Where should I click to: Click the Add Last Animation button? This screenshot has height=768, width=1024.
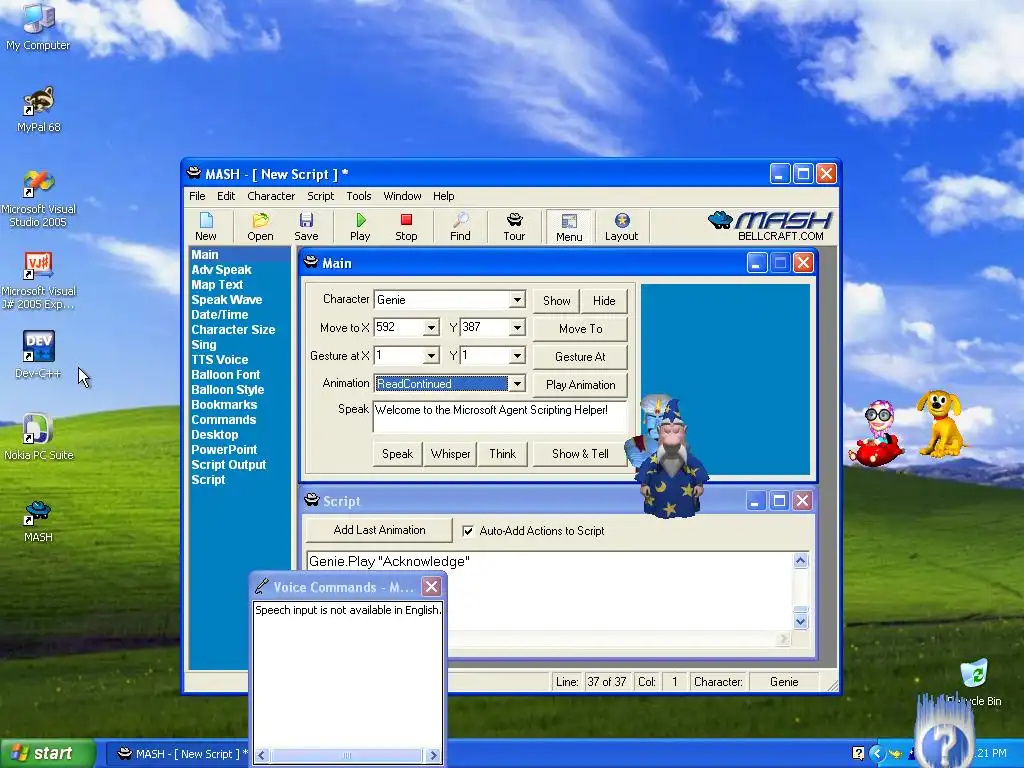(x=379, y=530)
